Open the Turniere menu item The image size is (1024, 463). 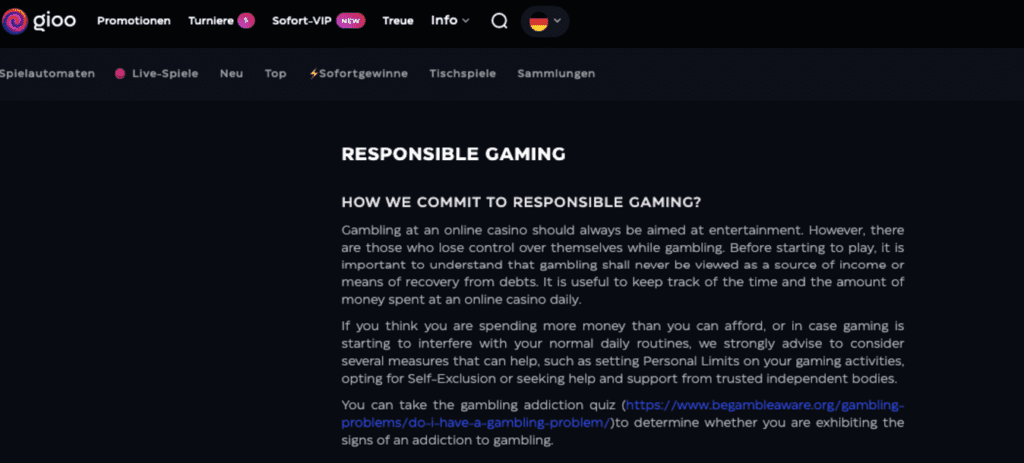point(210,21)
